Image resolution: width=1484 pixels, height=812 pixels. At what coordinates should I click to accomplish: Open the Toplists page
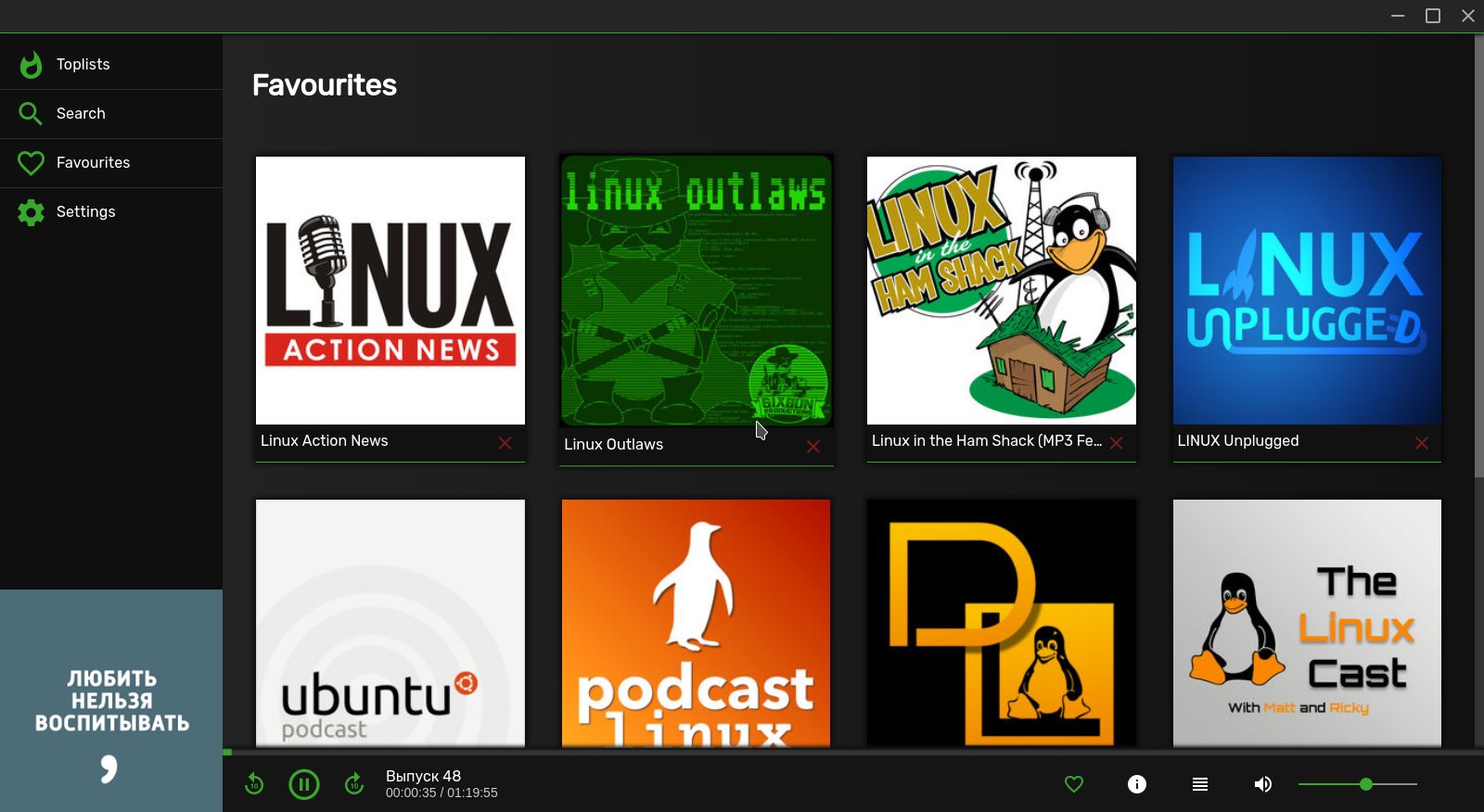(x=111, y=64)
